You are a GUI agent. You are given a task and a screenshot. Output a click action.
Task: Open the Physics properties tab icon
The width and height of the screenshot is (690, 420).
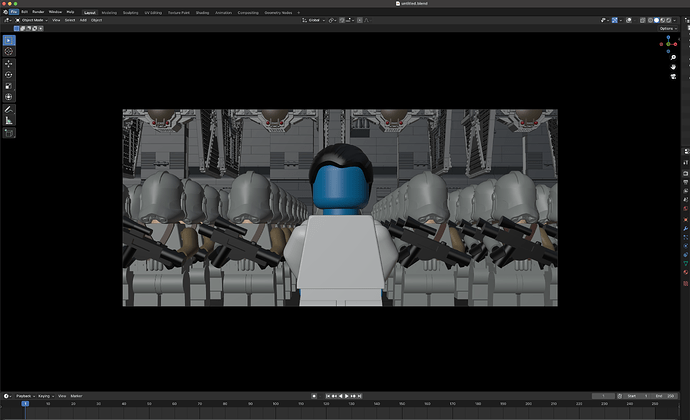pos(686,246)
